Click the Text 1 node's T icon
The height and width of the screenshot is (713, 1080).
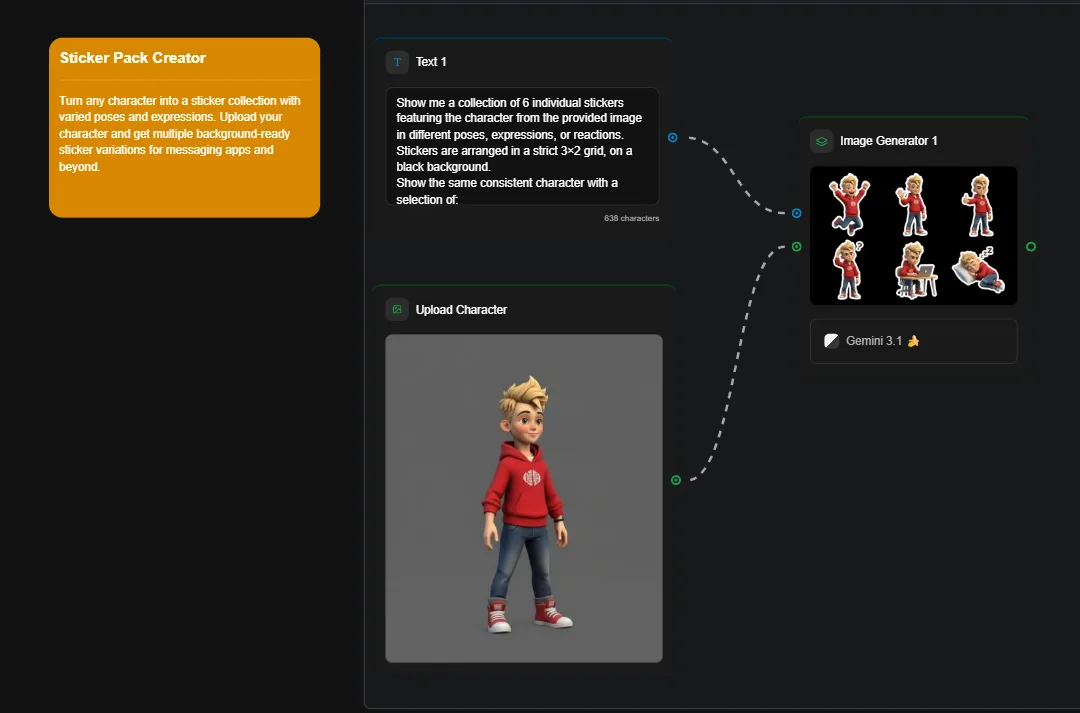396,61
